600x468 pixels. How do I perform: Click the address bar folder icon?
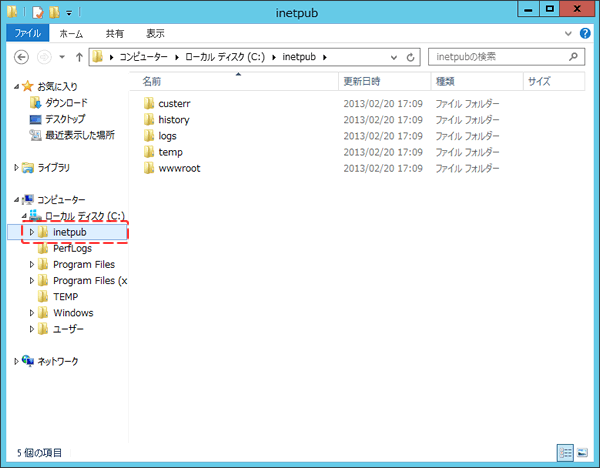click(x=98, y=57)
